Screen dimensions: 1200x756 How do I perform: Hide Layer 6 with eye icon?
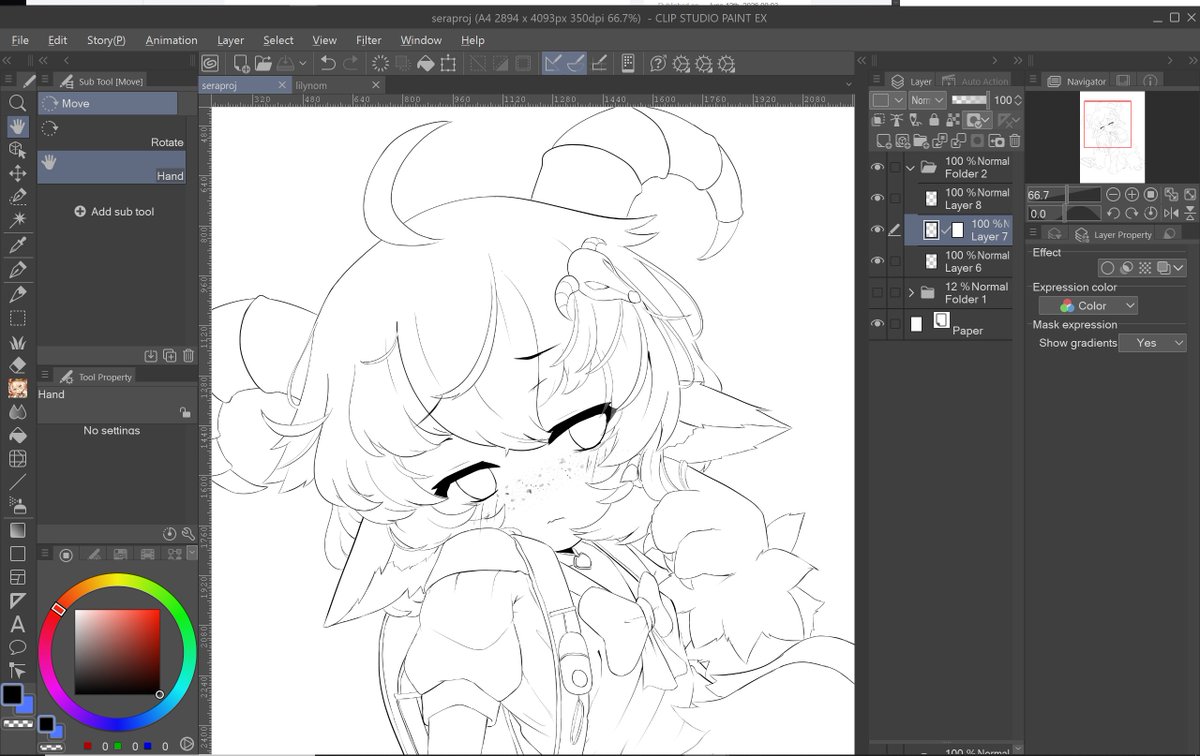[877, 261]
